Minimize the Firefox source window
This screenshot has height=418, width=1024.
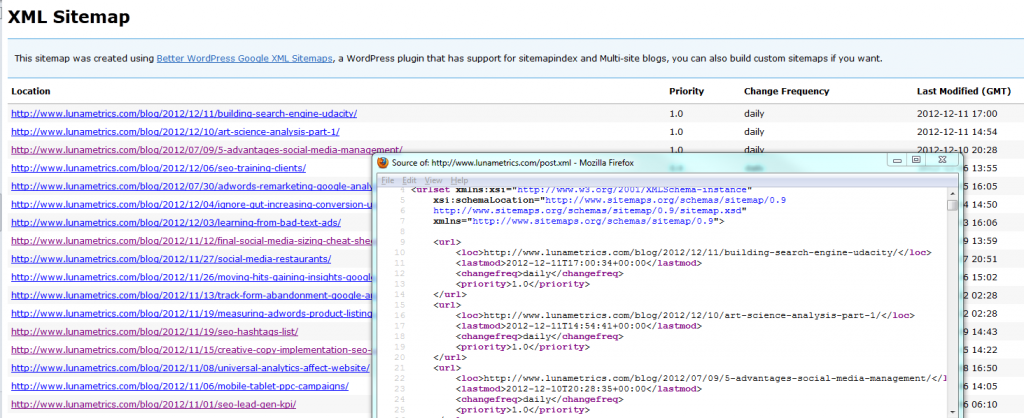click(x=897, y=160)
